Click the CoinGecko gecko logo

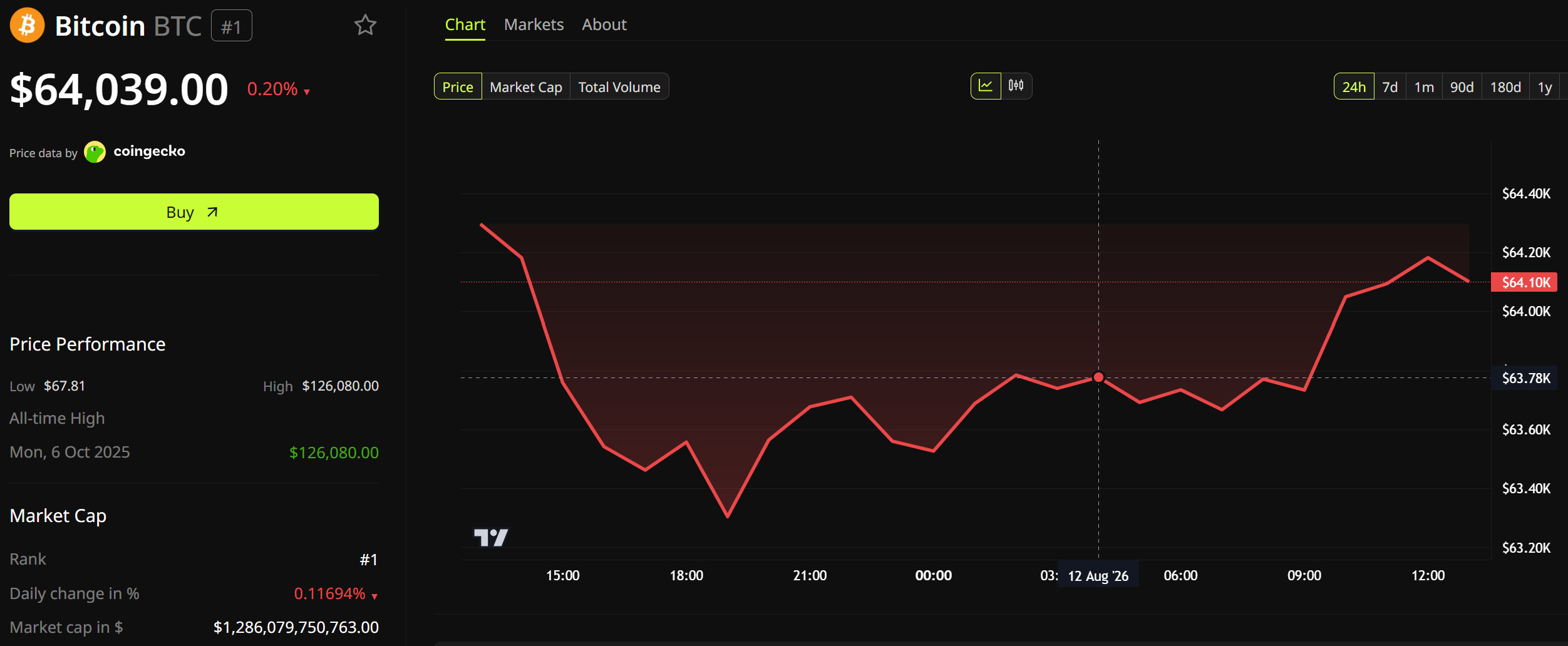point(95,152)
